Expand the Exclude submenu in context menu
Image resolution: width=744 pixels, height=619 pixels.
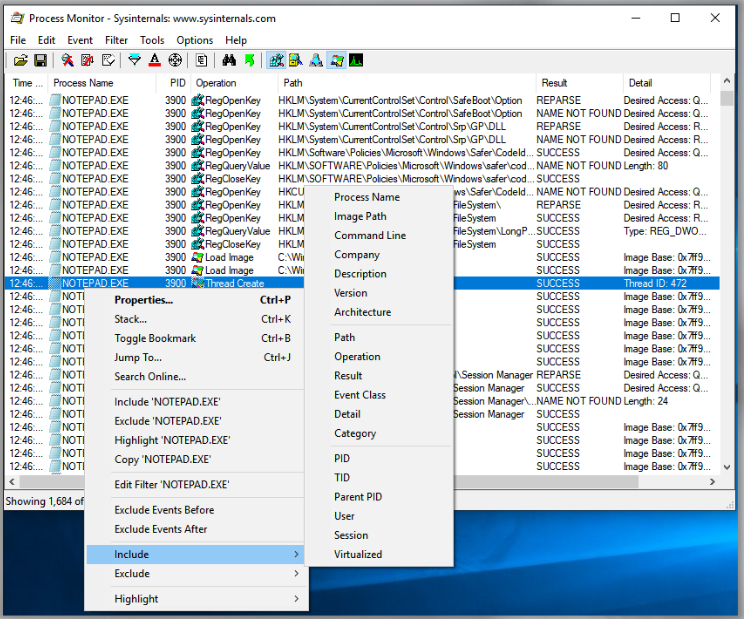click(195, 573)
